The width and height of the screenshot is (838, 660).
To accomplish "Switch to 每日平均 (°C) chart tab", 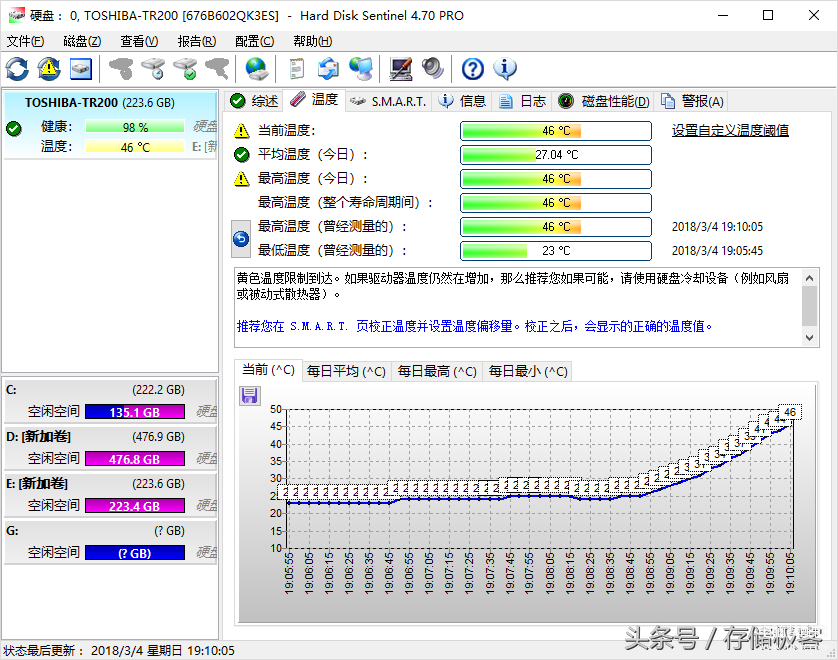I will tap(346, 371).
